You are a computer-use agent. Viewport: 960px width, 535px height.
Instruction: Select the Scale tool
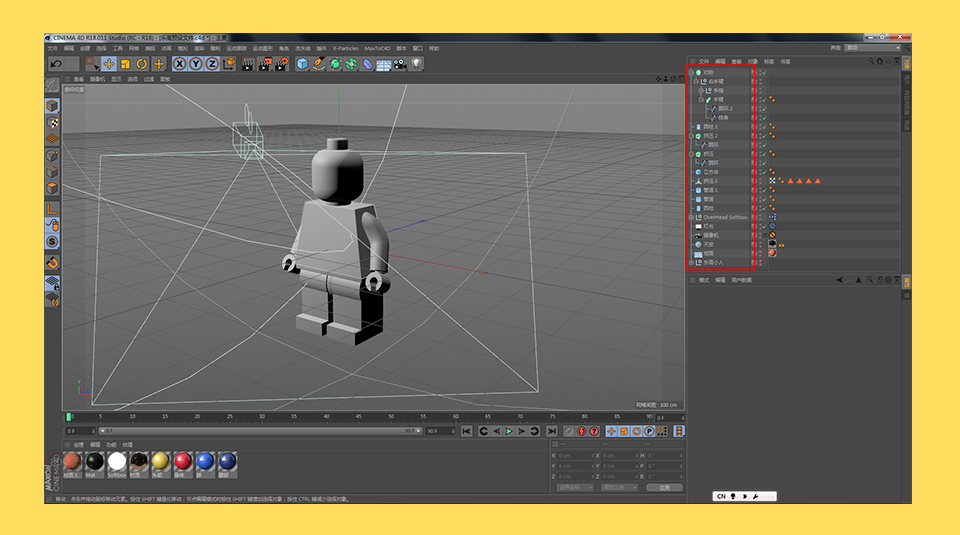(126, 64)
